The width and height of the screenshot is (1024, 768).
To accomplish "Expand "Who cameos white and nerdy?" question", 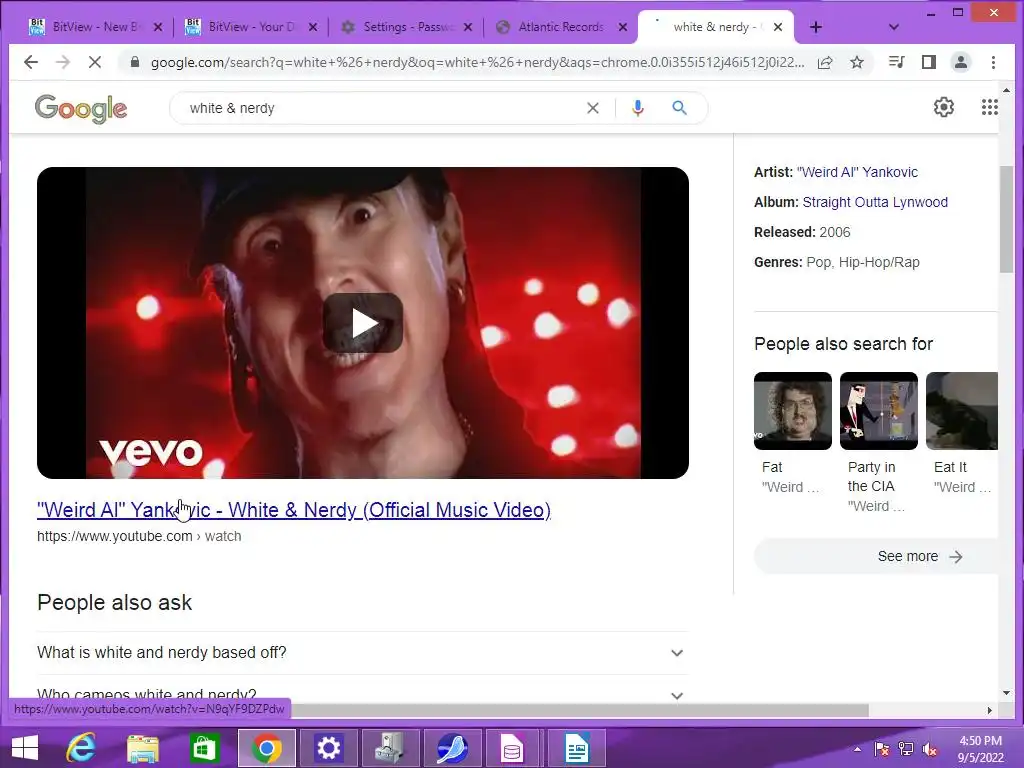I will (x=362, y=694).
